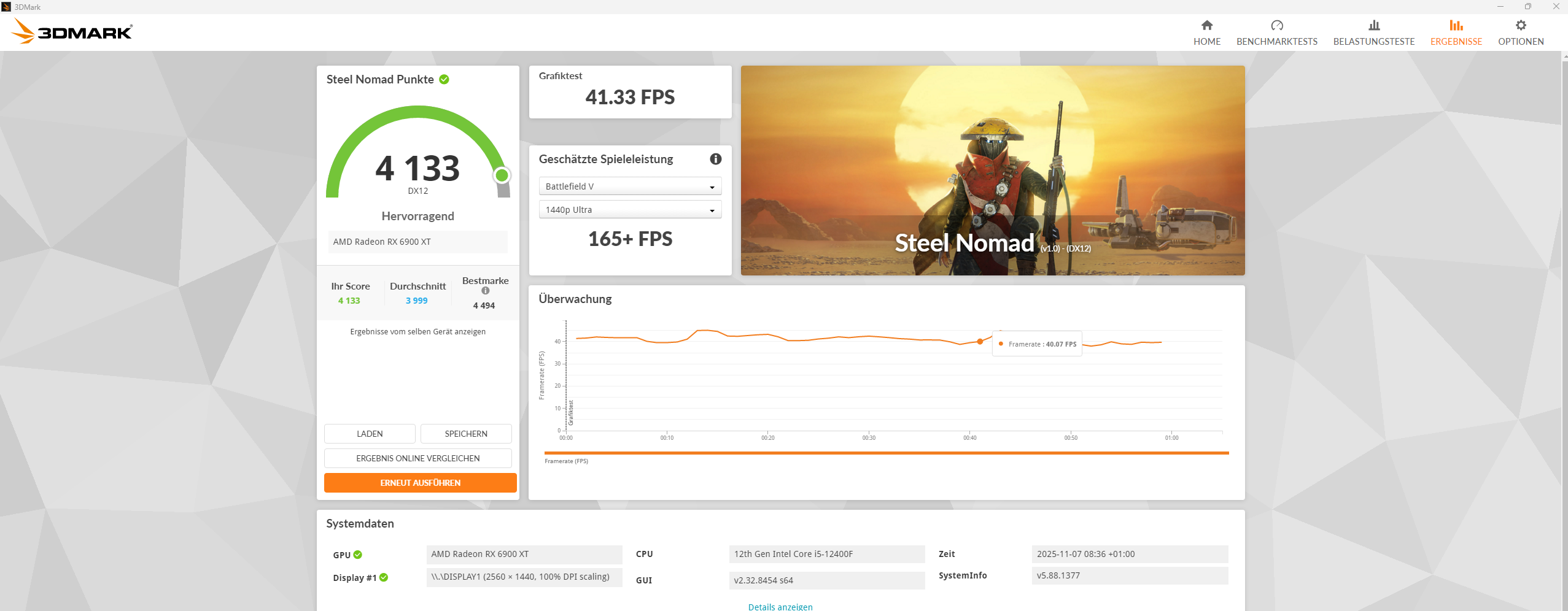
Task: Open the Ergebnisse bar-chart icon
Action: [1456, 25]
